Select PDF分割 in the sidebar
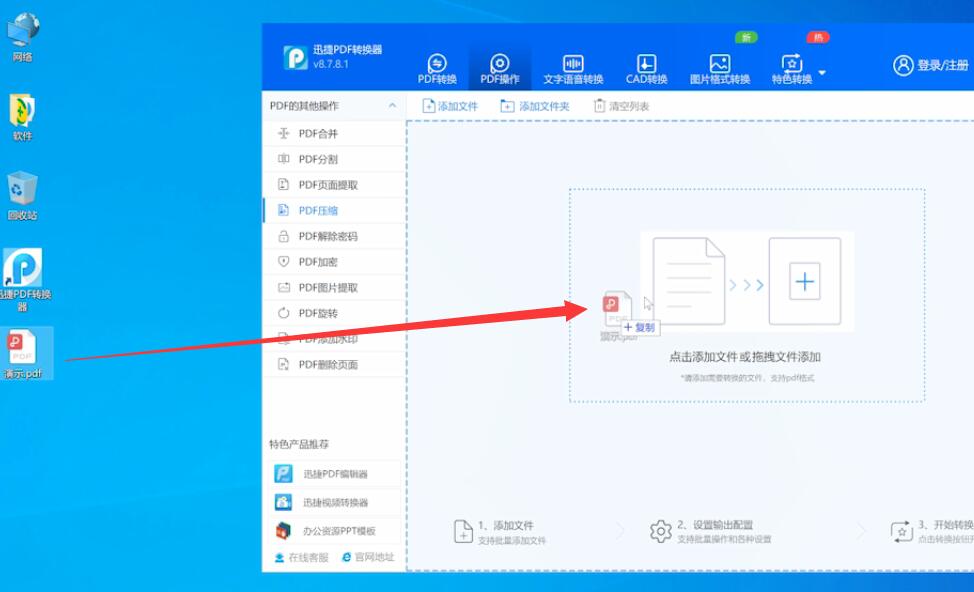974x592 pixels. pos(334,159)
